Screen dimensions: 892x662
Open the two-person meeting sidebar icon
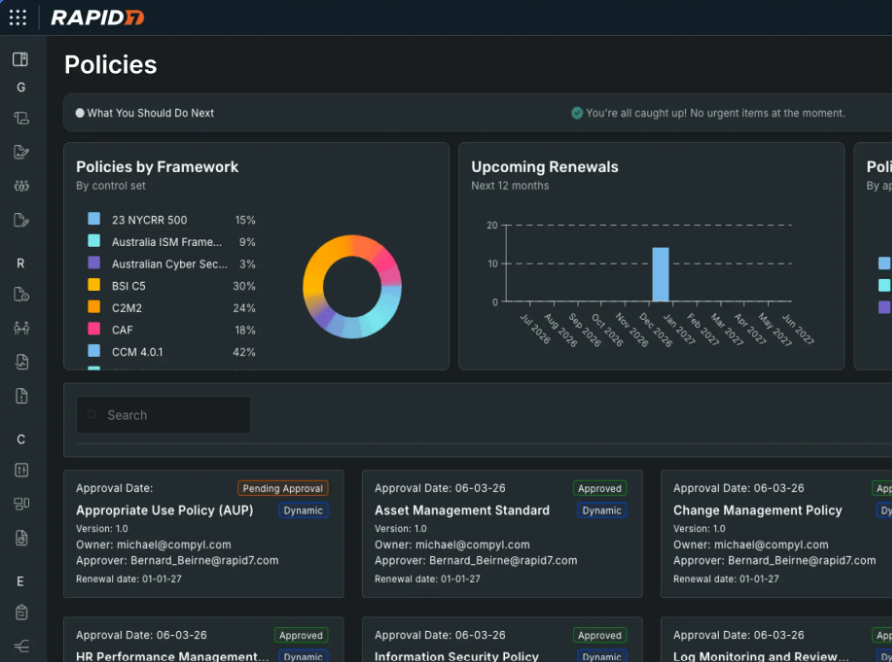(21, 328)
